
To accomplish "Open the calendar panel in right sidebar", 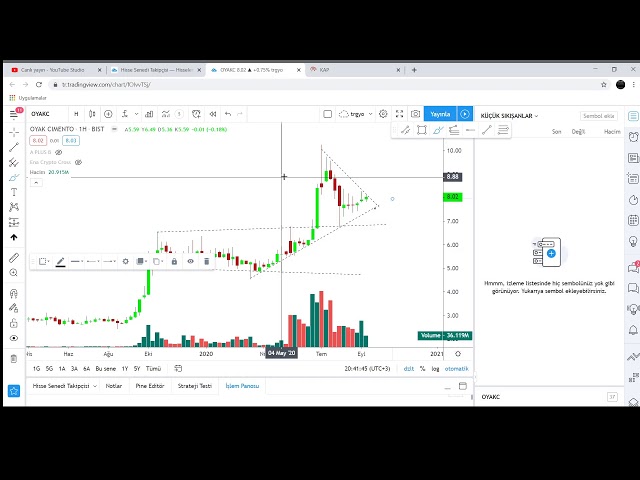I will pos(633,221).
